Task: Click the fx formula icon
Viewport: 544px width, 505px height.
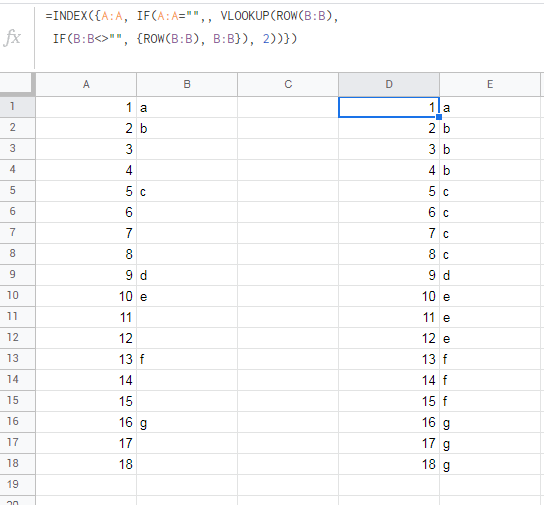Action: coord(12,37)
